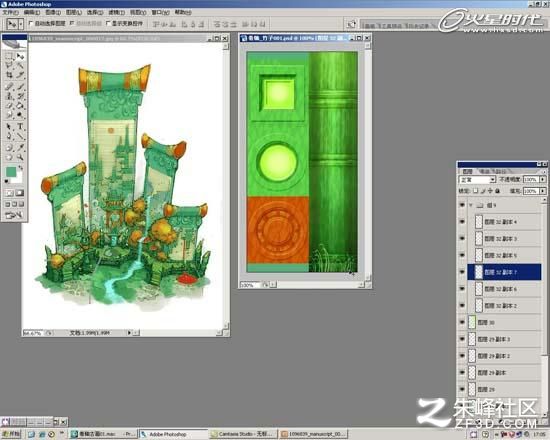Viewport: 550px width, 440px height.
Task: Click zoom percentage field of texture document
Action: (x=250, y=285)
